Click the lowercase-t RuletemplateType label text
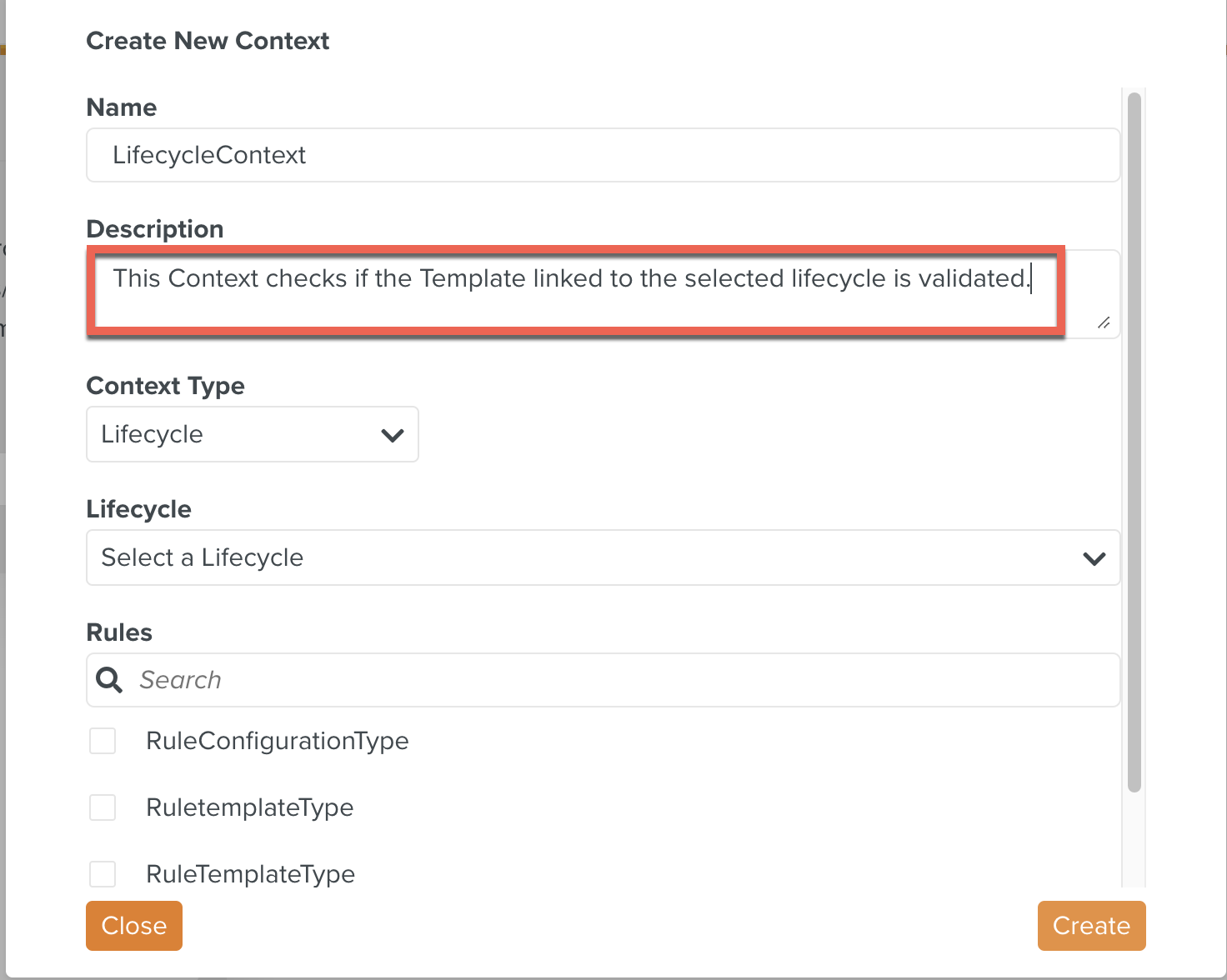The width and height of the screenshot is (1227, 980). point(249,807)
